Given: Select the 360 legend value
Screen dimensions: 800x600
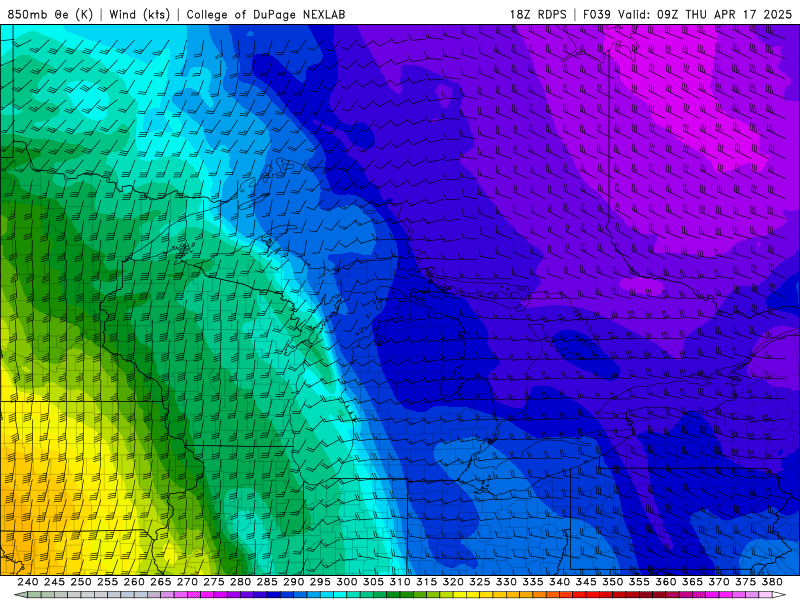Looking at the screenshot, I should pos(665,582).
